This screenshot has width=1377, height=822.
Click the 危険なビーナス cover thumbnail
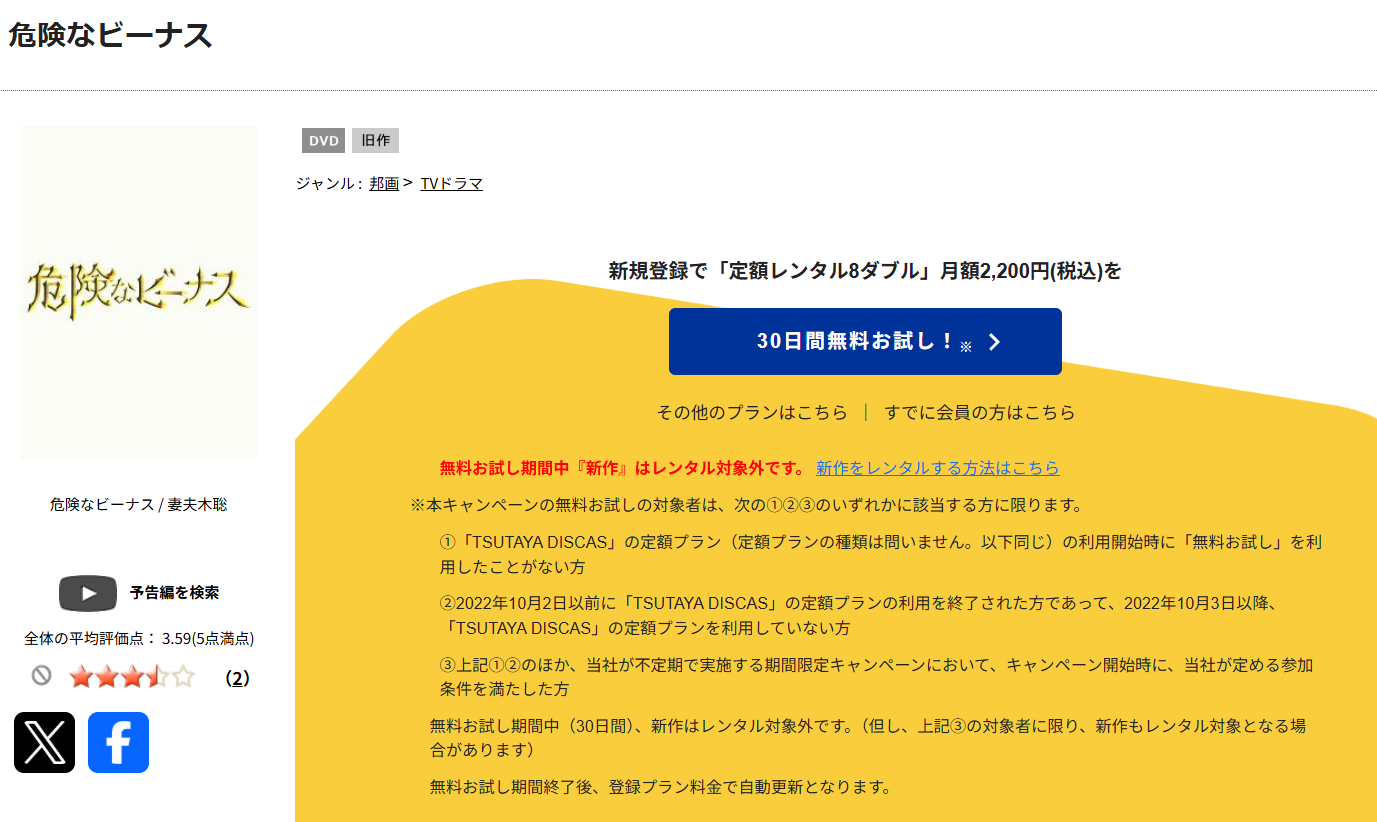coord(138,292)
